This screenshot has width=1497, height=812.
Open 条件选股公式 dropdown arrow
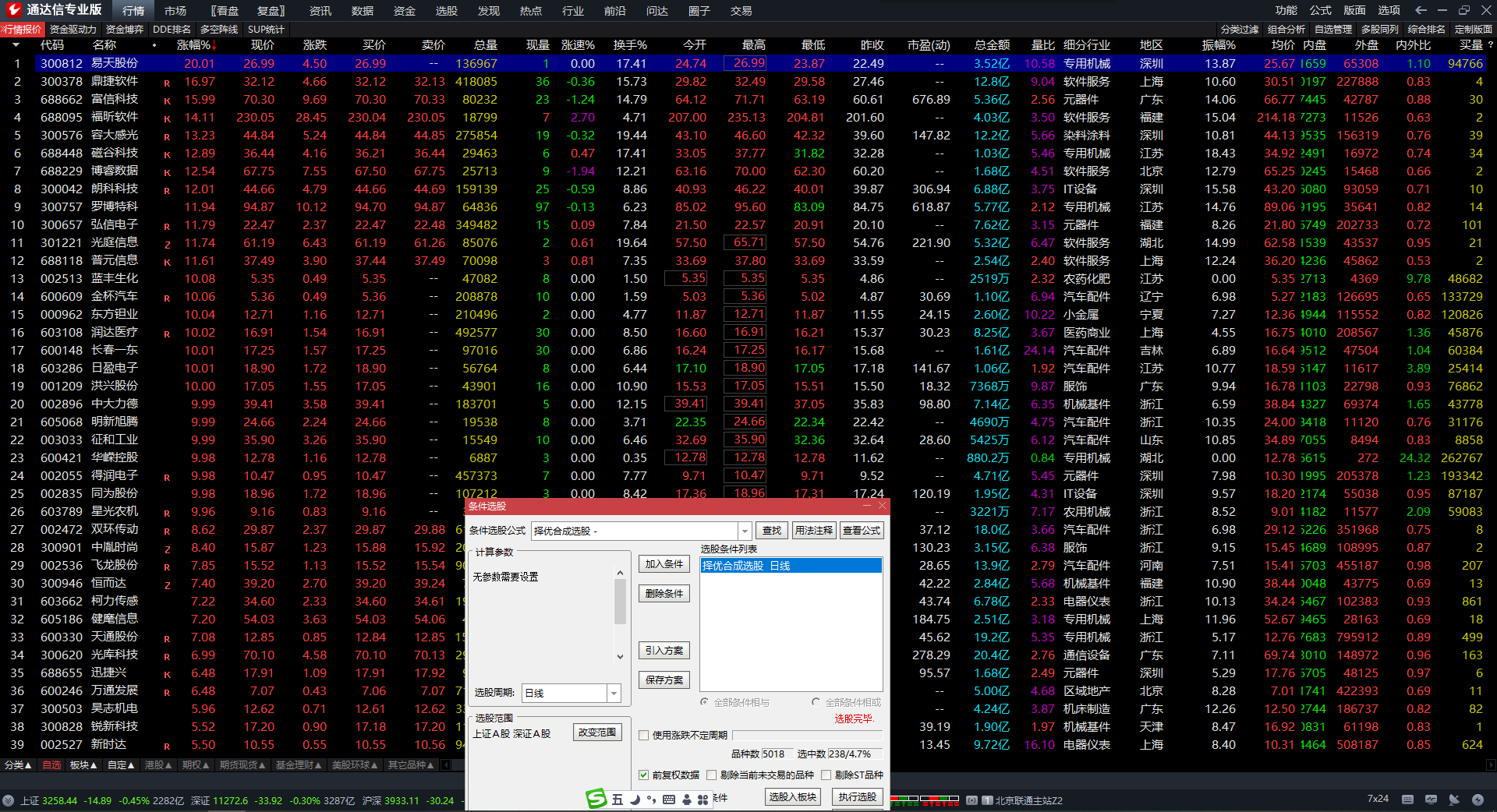[745, 531]
